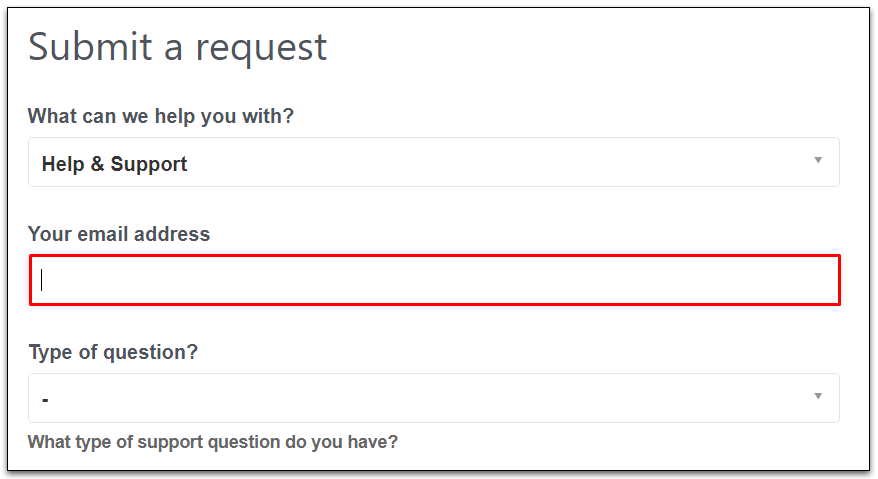Click the arrow beside Help & Support
The height and width of the screenshot is (479, 878).
click(x=817, y=160)
